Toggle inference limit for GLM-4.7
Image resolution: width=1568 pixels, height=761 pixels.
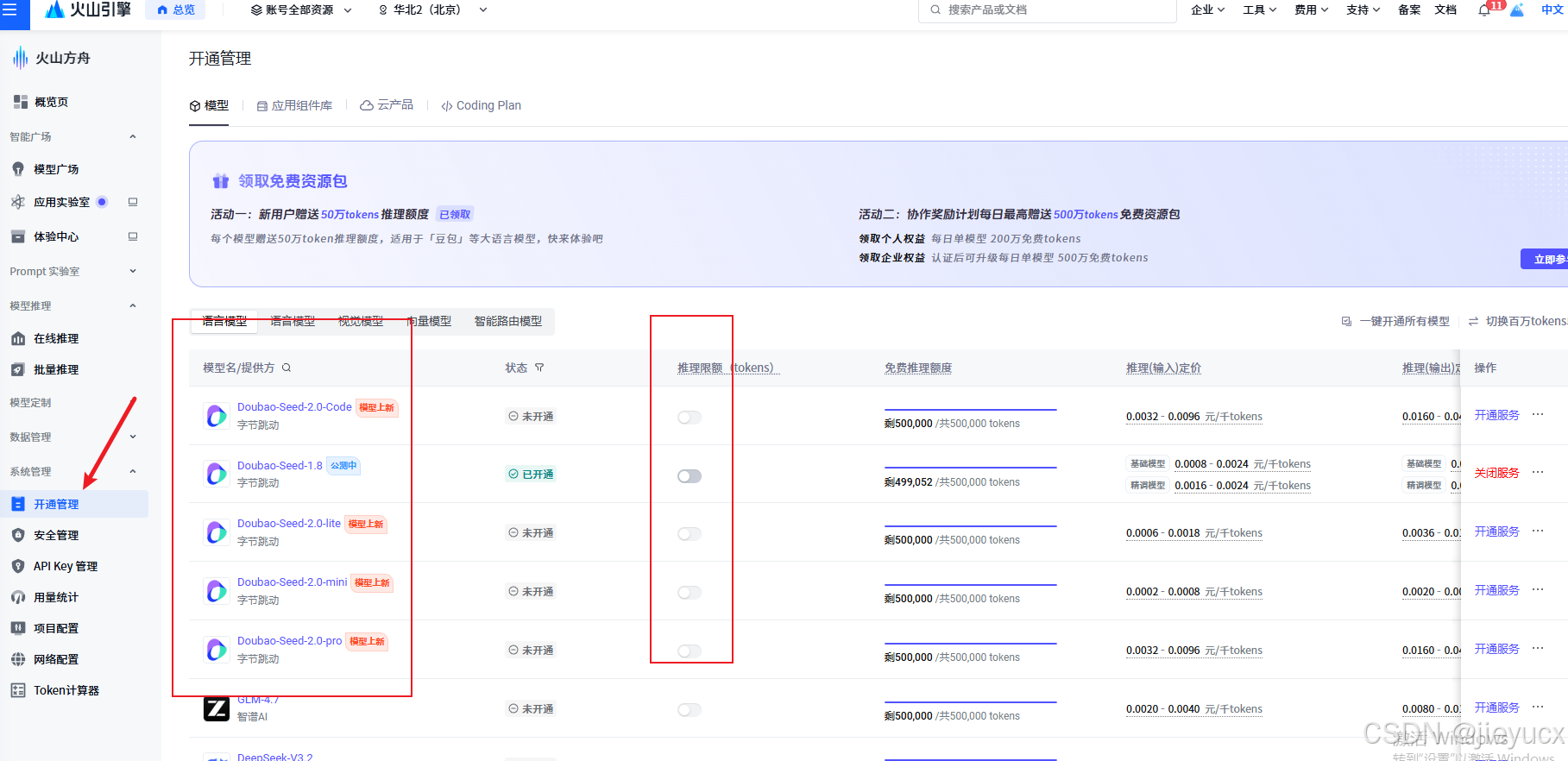[x=690, y=710]
